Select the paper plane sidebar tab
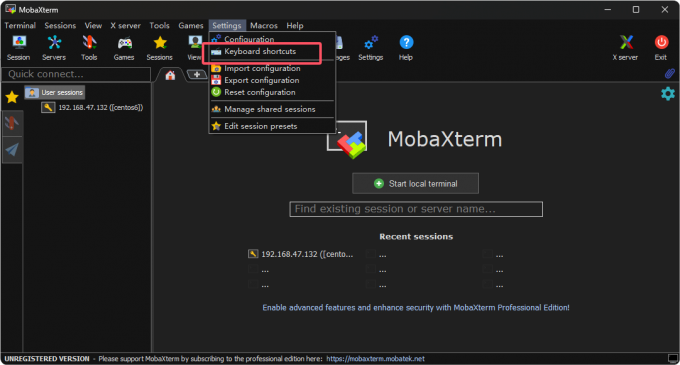The height and width of the screenshot is (365, 680). 12,150
